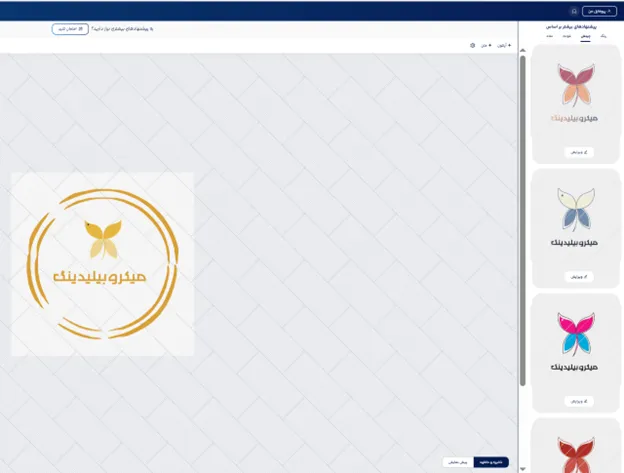Click the ذخیره و دانلود save button
Screen dimensions: 624x473
pos(491,462)
